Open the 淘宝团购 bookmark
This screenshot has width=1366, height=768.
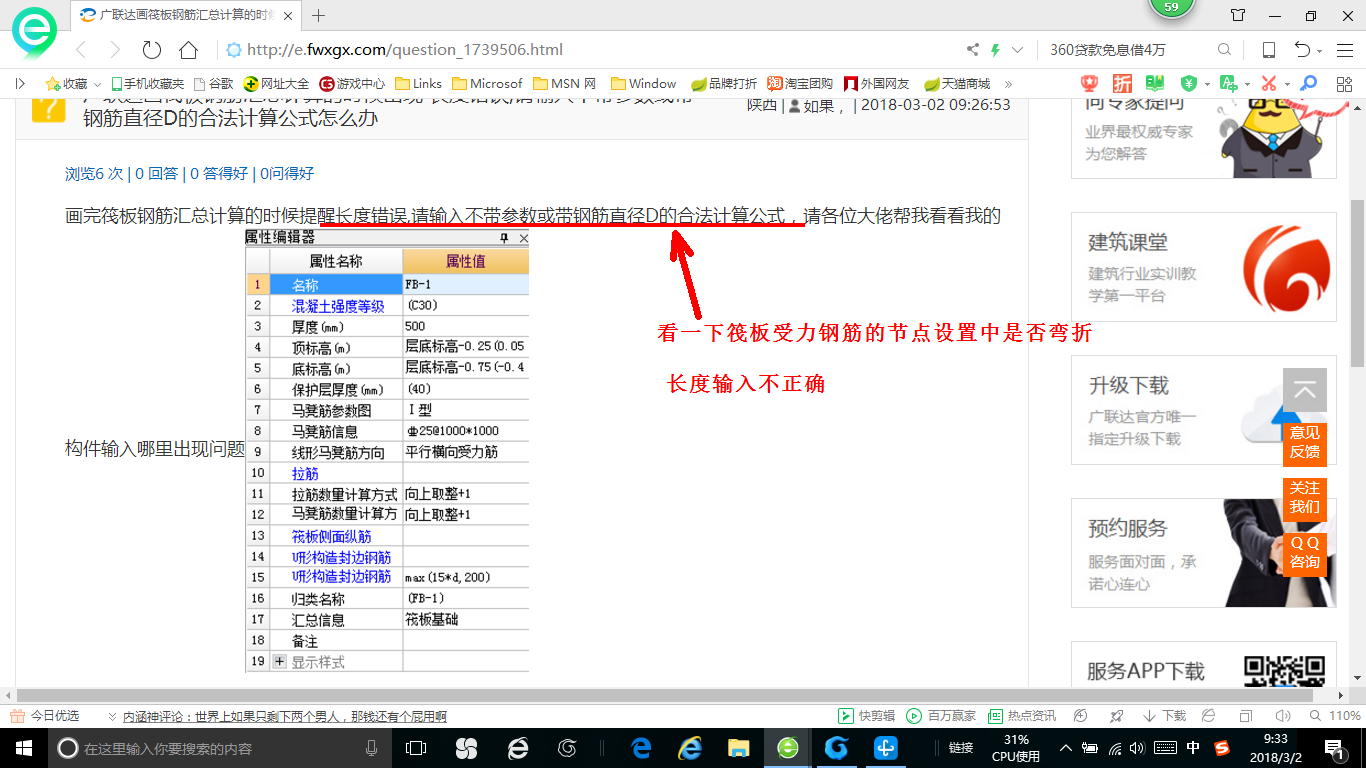click(800, 84)
